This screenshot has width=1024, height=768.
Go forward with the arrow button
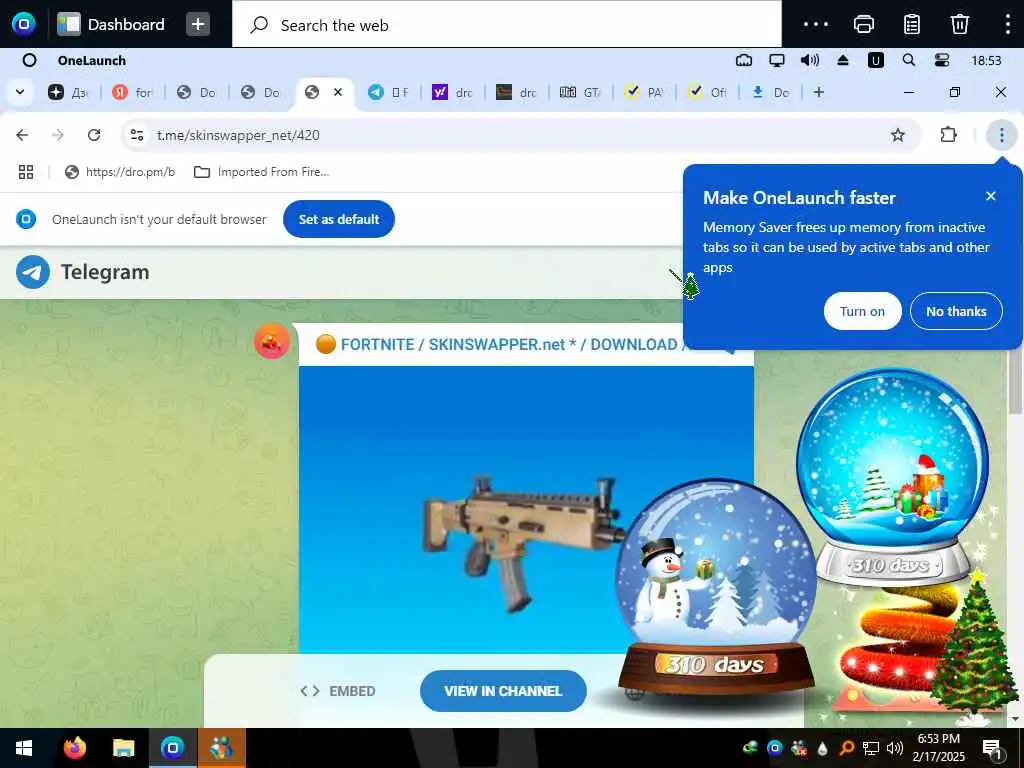point(57,135)
